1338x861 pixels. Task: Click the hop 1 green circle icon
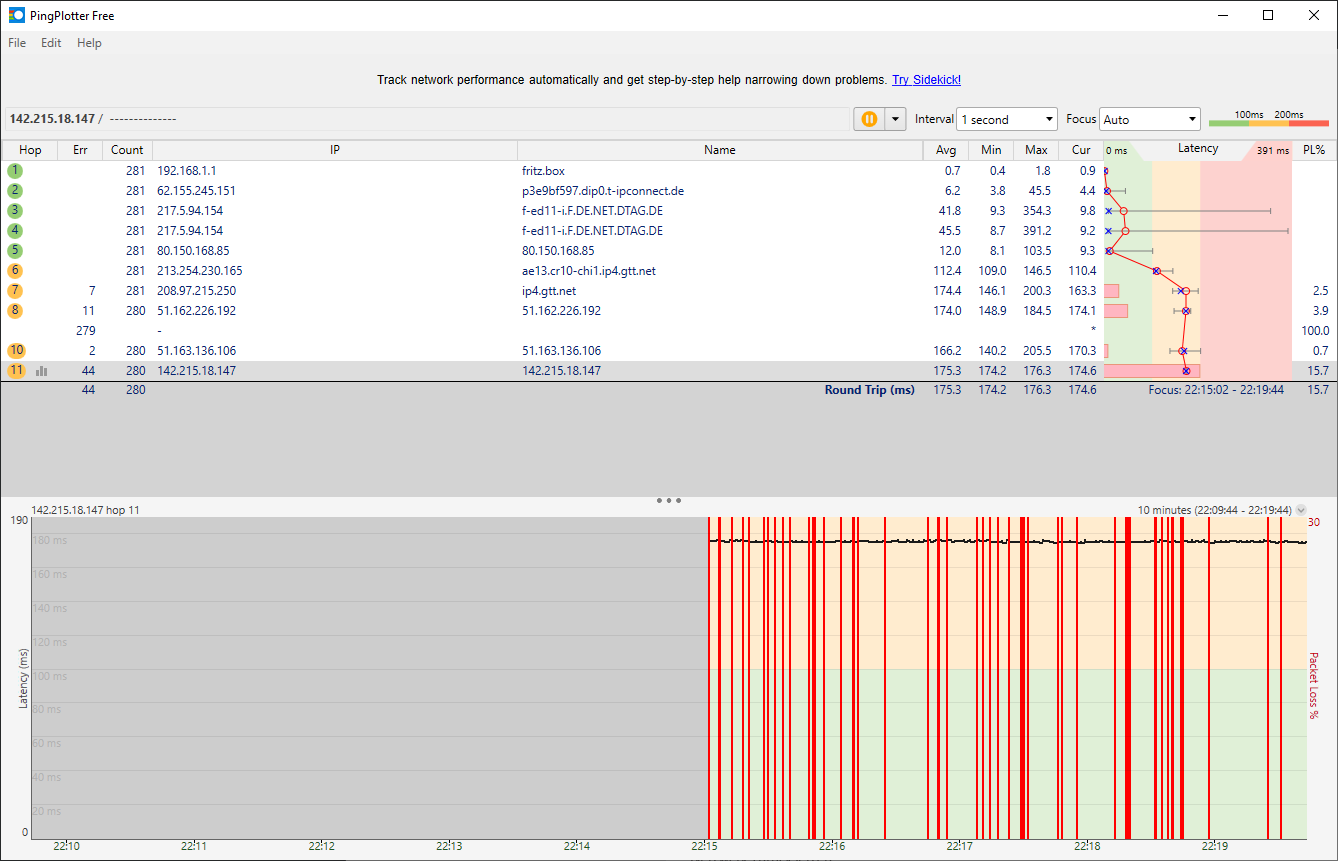pos(15,171)
